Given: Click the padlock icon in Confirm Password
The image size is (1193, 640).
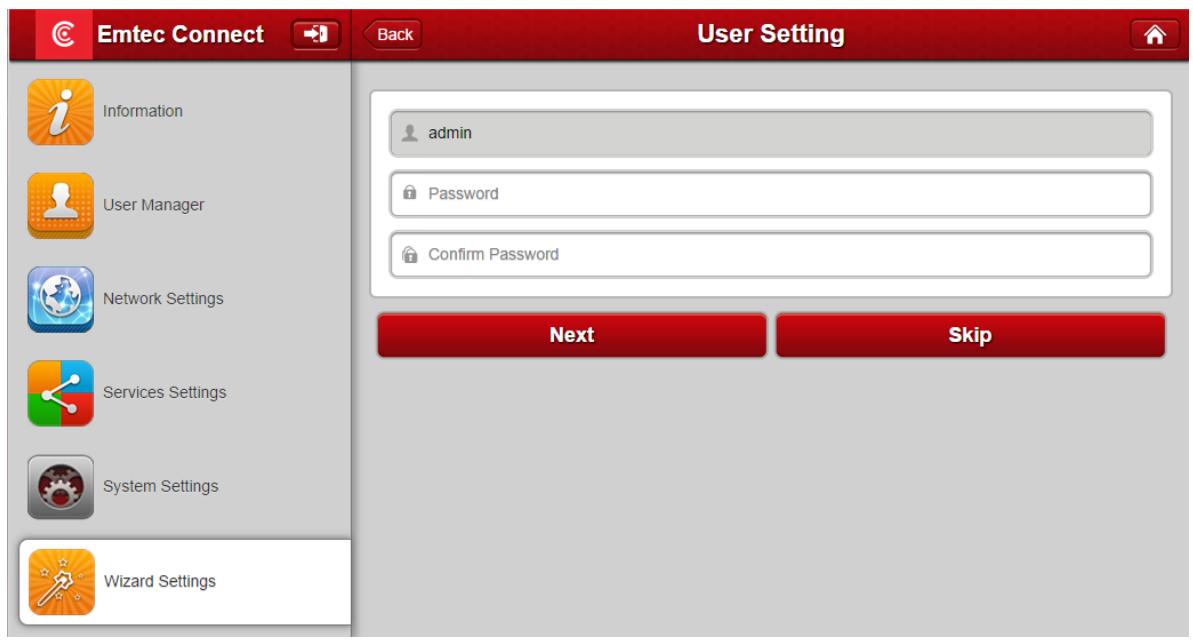Looking at the screenshot, I should [x=409, y=255].
